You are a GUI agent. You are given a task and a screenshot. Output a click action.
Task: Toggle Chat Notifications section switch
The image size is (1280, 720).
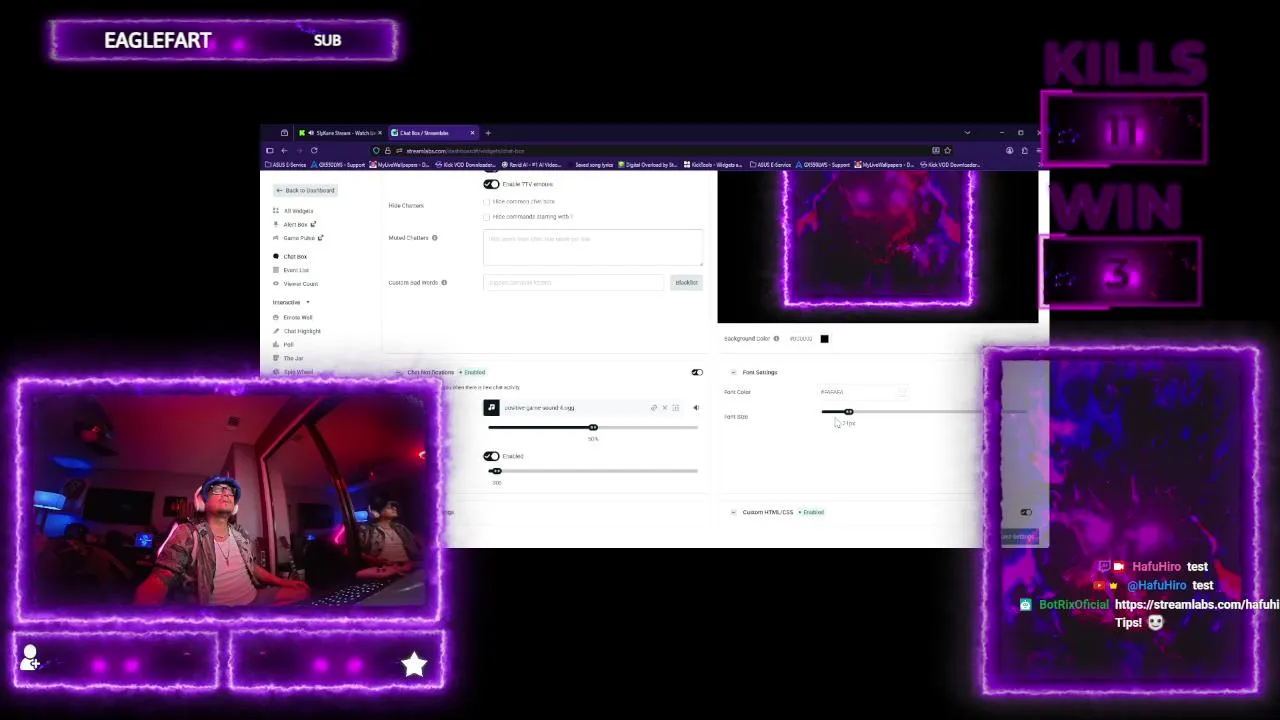[697, 372]
